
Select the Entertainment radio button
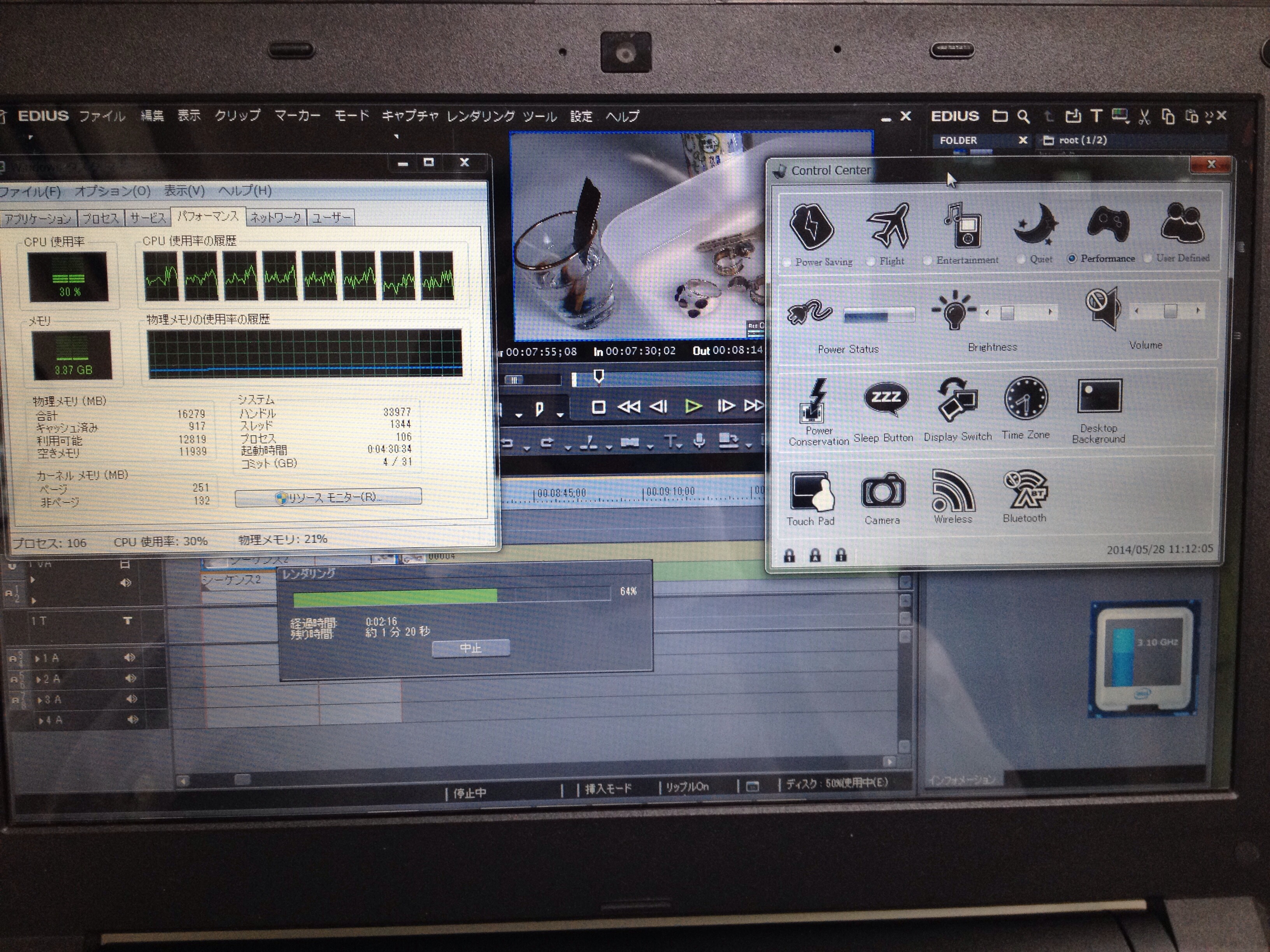pyautogui.click(x=928, y=261)
